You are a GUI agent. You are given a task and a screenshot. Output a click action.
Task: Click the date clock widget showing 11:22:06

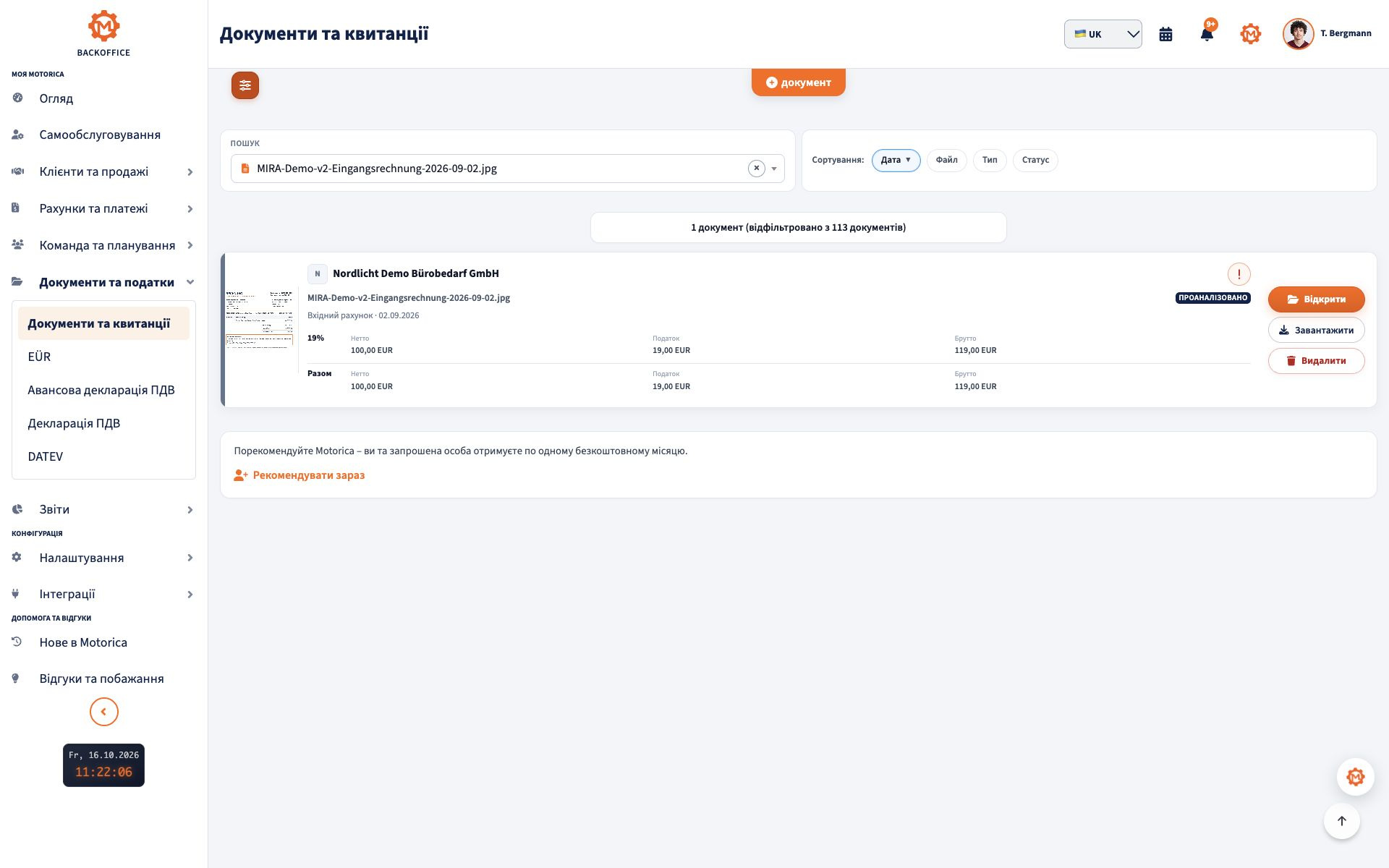coord(103,765)
